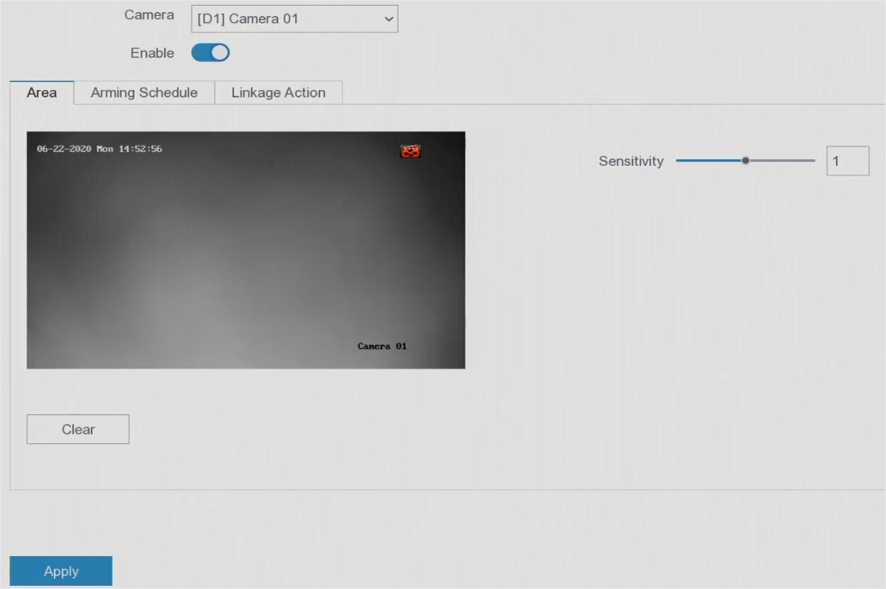This screenshot has width=886, height=589.
Task: Click the Sensitivity slider handle
Action: (745, 160)
